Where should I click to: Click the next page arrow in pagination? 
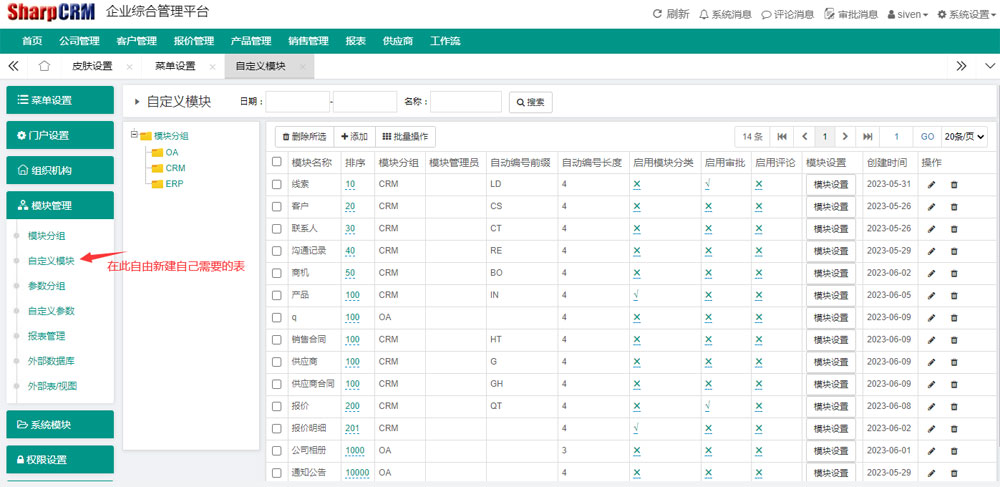click(845, 136)
